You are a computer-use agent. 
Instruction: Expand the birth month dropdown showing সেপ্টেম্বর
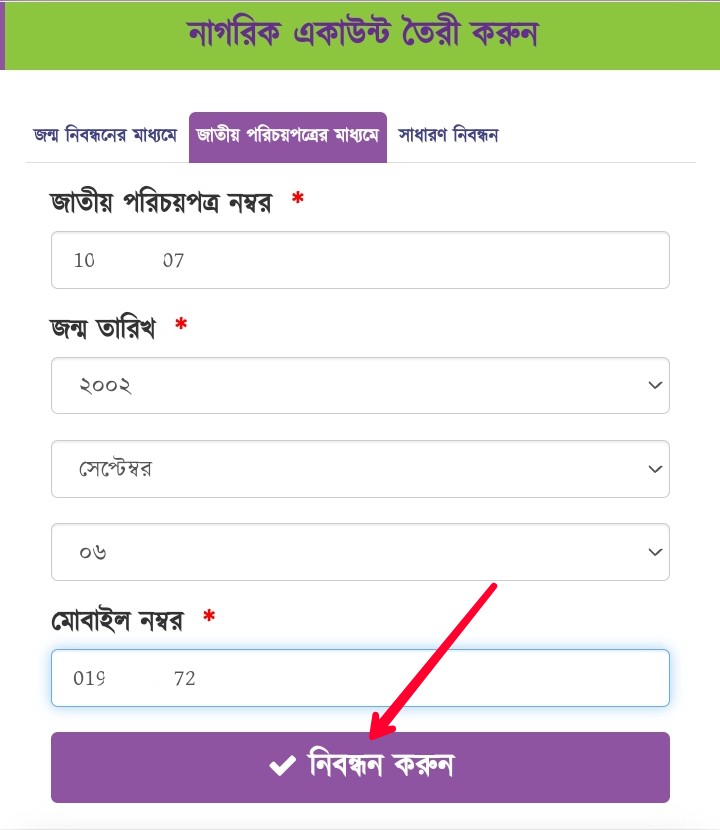pos(360,469)
